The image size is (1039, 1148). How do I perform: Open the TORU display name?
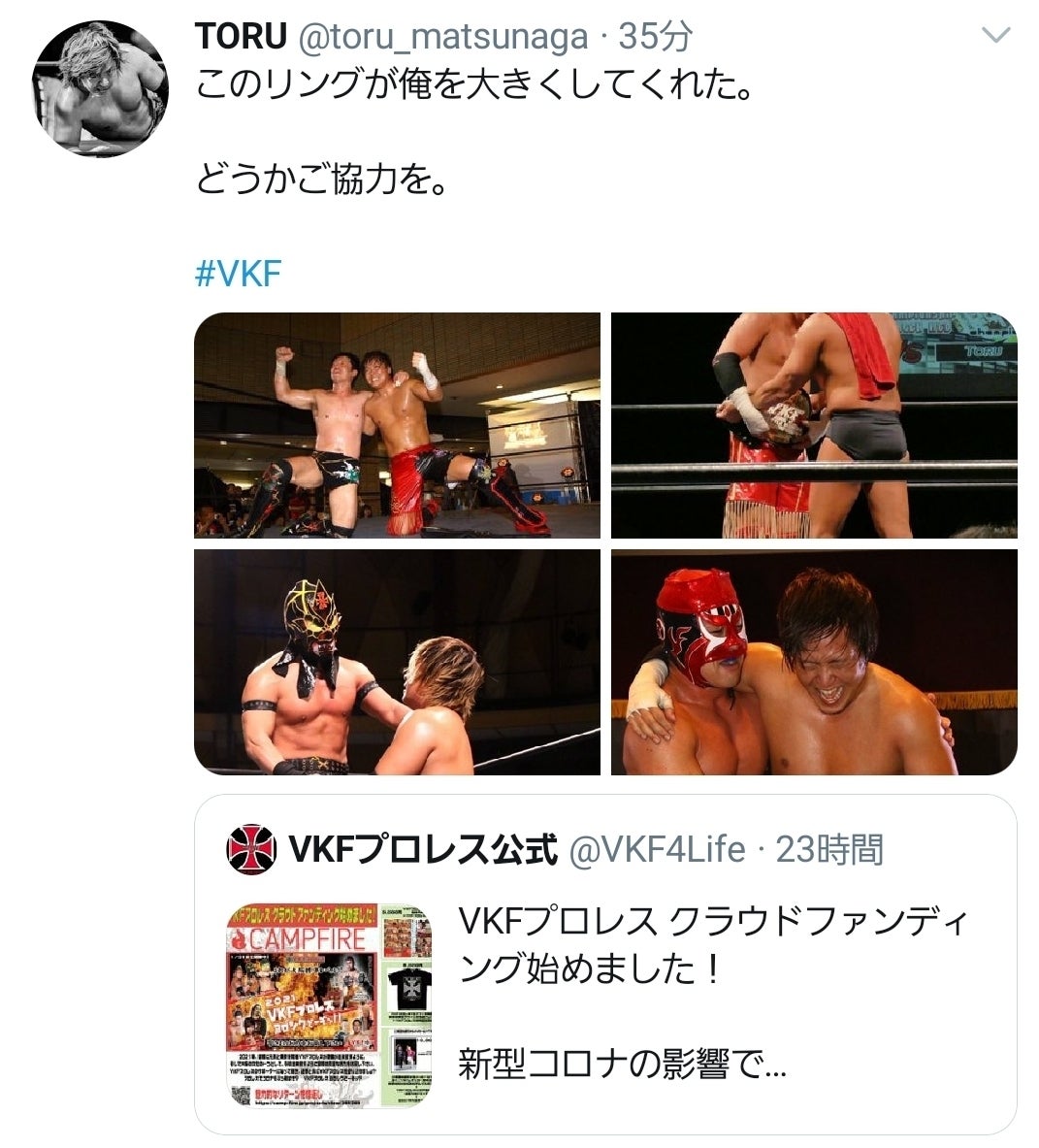(241, 37)
